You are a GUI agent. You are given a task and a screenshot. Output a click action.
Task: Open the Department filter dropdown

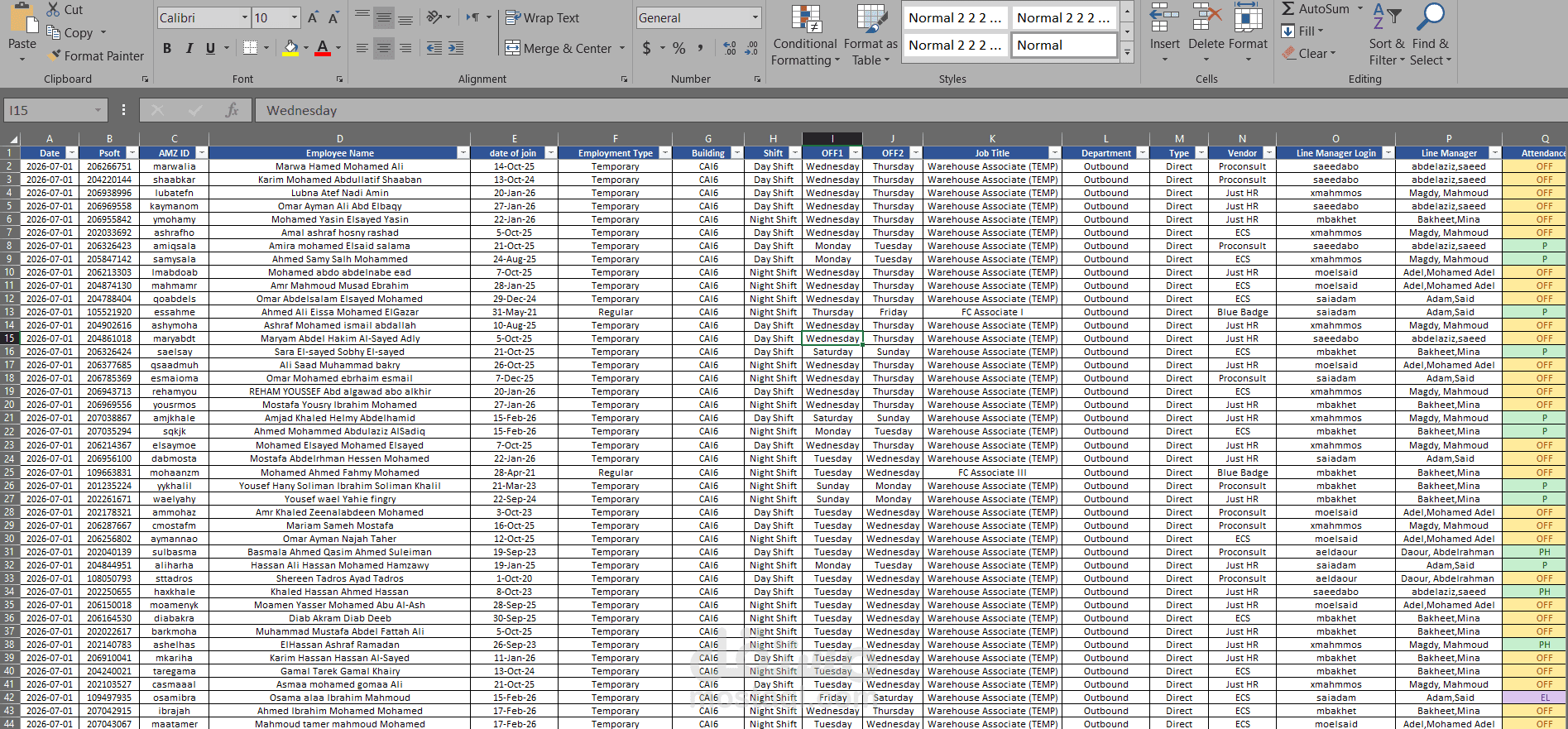1143,153
